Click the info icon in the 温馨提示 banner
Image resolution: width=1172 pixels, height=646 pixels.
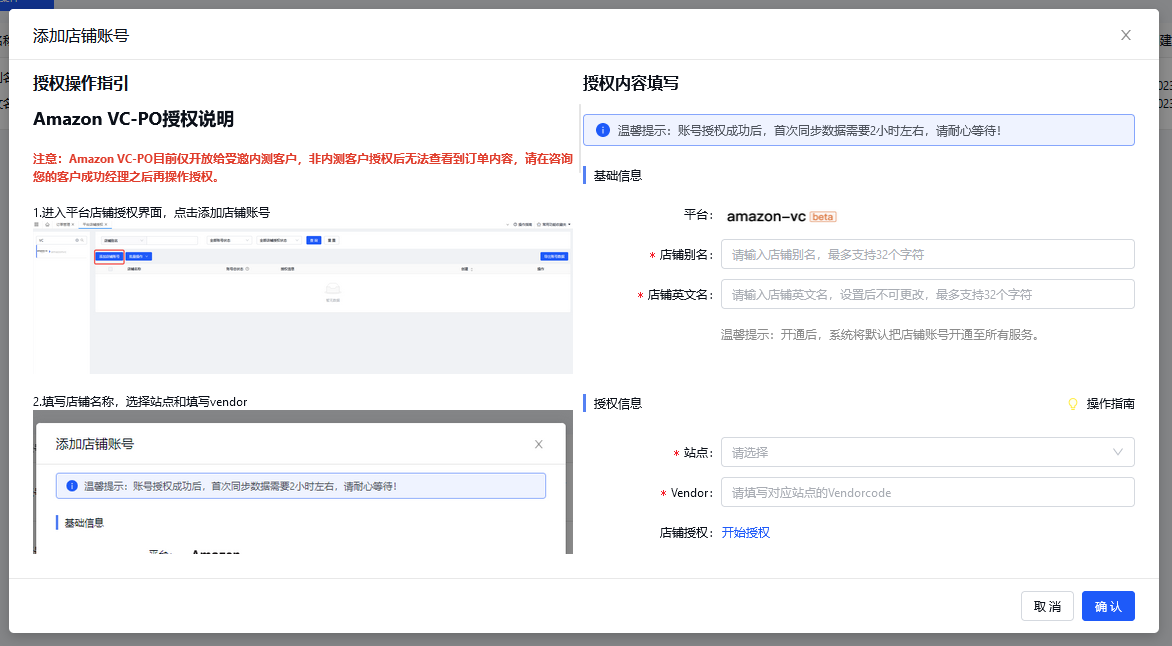point(602,130)
